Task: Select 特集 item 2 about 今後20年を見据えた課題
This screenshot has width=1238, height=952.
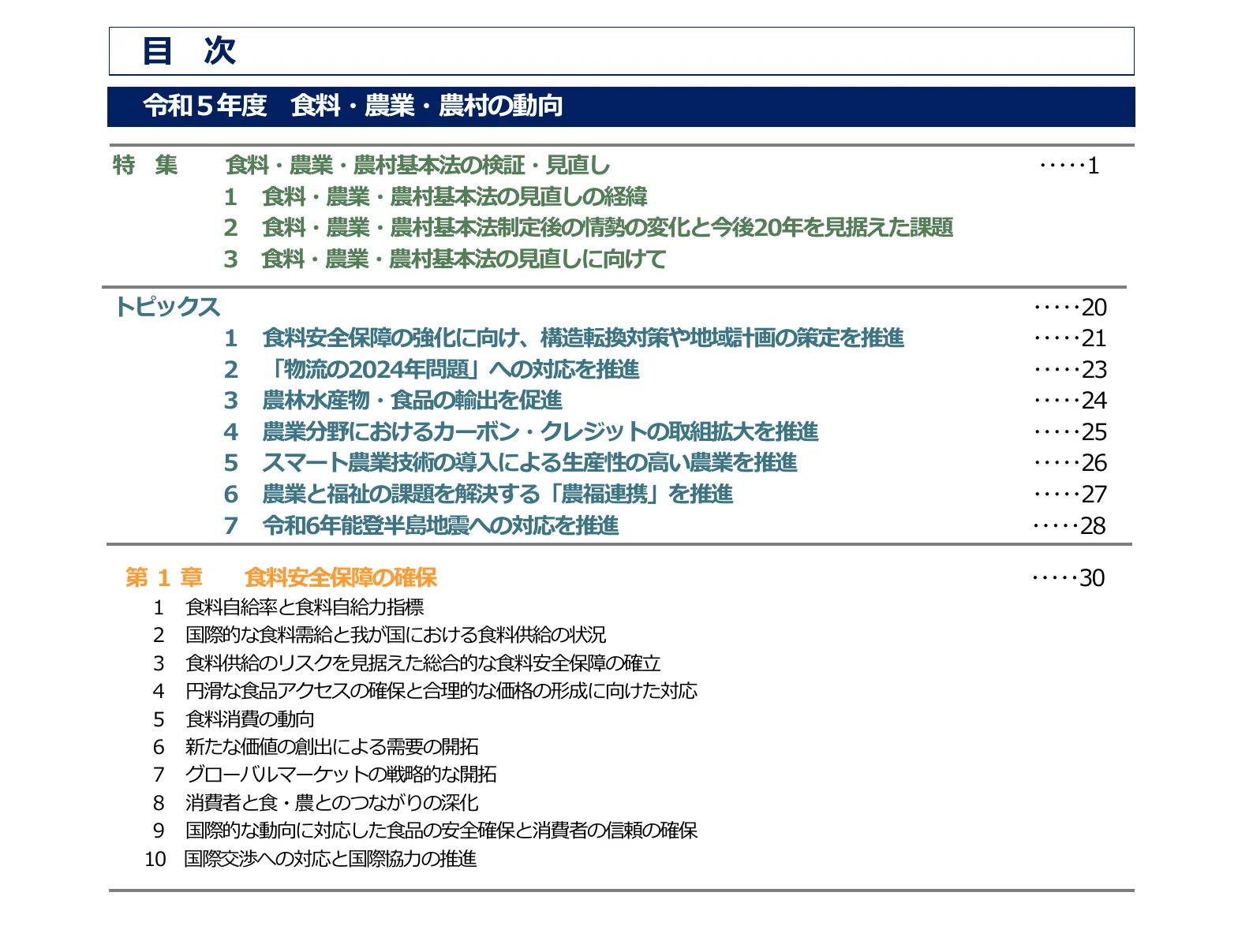Action: point(607,227)
